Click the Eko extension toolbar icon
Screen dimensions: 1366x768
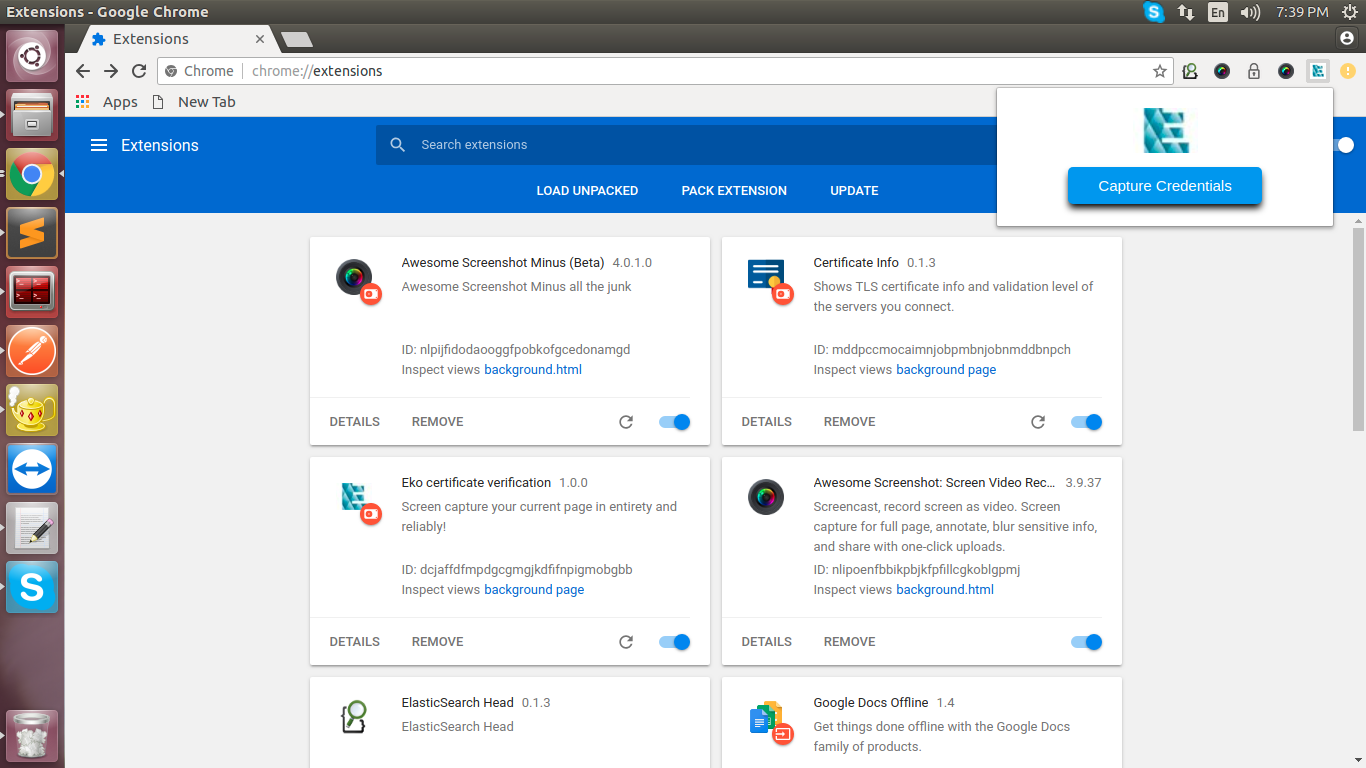(x=1318, y=71)
